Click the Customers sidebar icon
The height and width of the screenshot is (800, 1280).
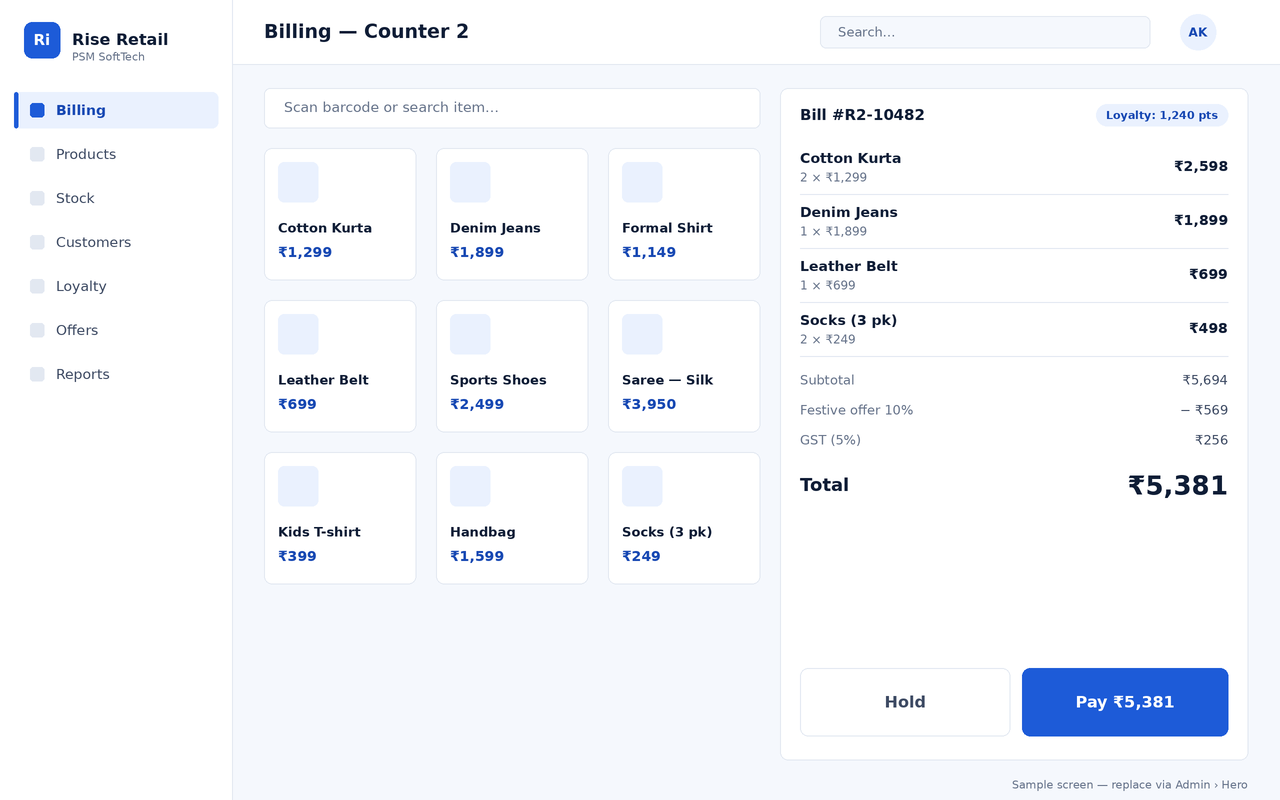pyautogui.click(x=37, y=242)
